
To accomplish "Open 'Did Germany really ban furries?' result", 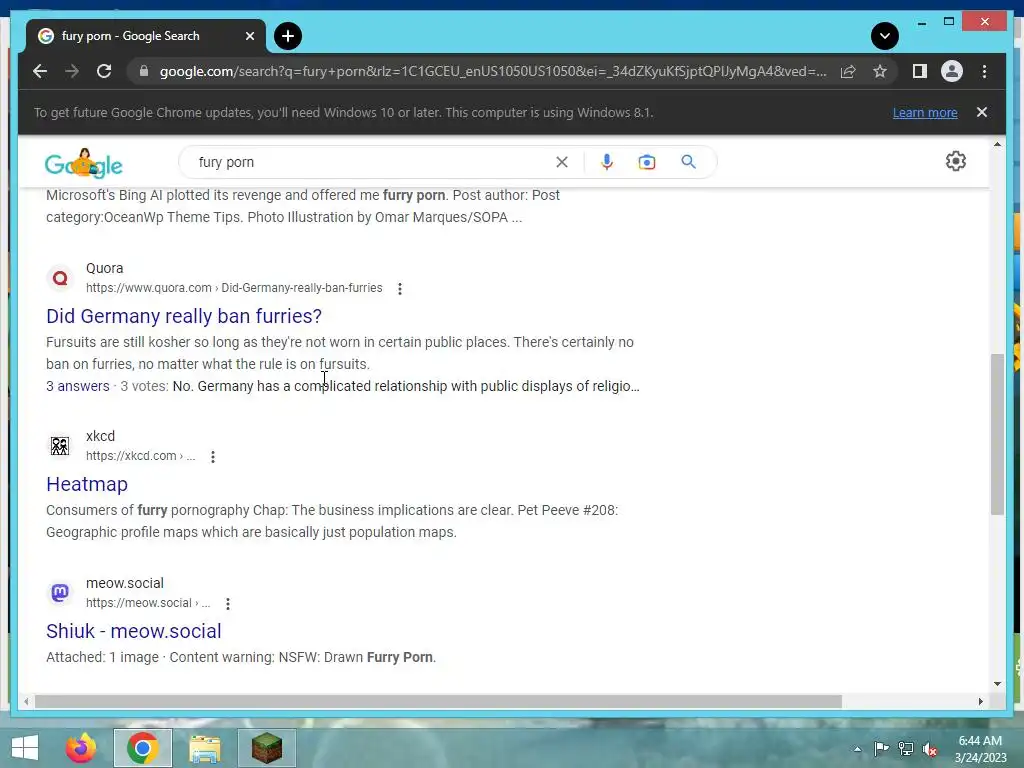I will click(x=184, y=316).
